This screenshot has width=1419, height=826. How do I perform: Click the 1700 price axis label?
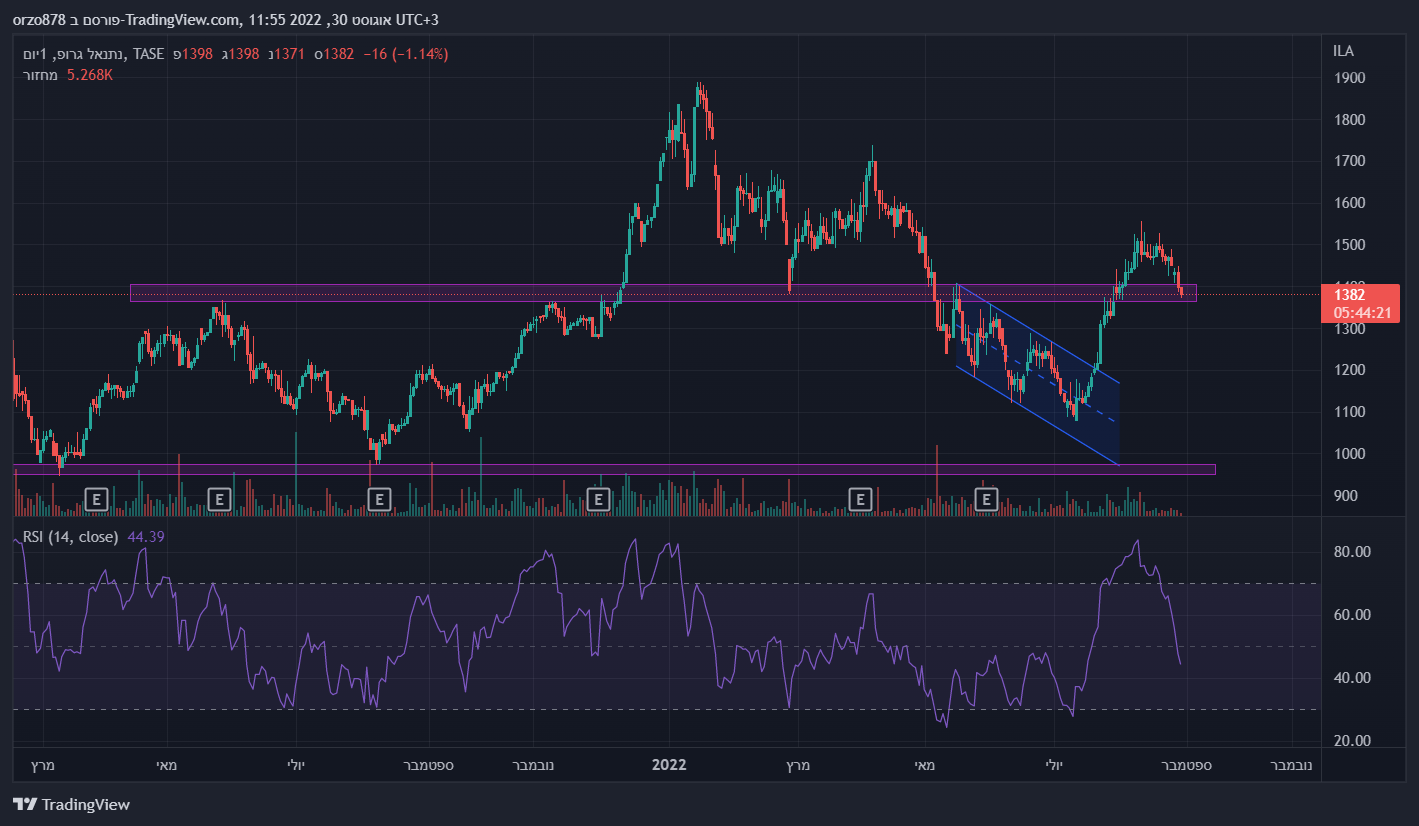point(1350,161)
